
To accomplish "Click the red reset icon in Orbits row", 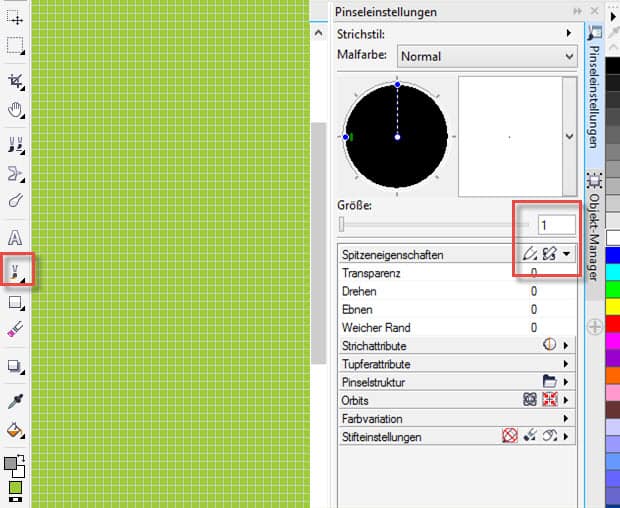I will tap(548, 400).
